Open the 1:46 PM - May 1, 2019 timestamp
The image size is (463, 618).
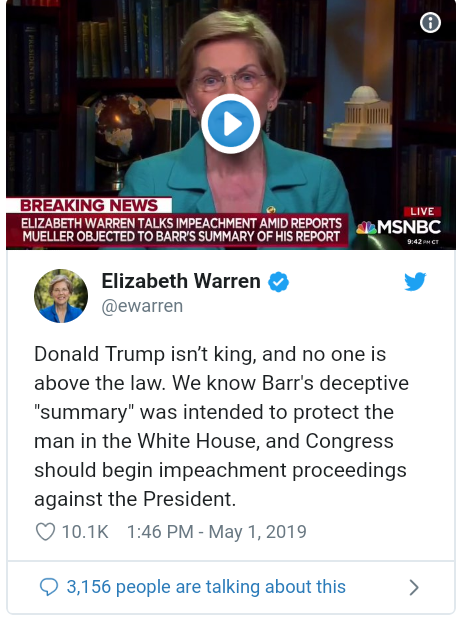point(217,532)
